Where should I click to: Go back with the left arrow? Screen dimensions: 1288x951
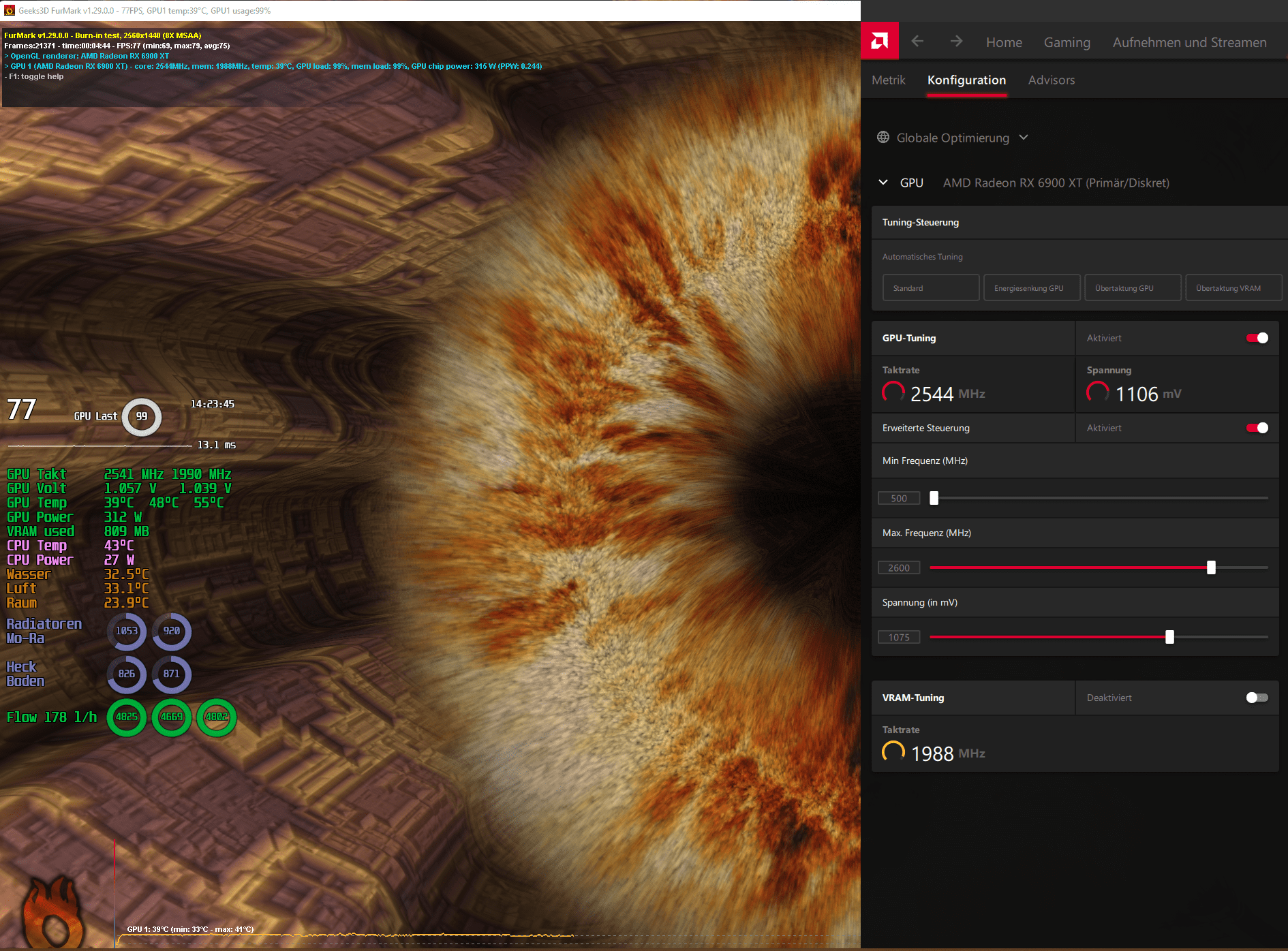[917, 42]
